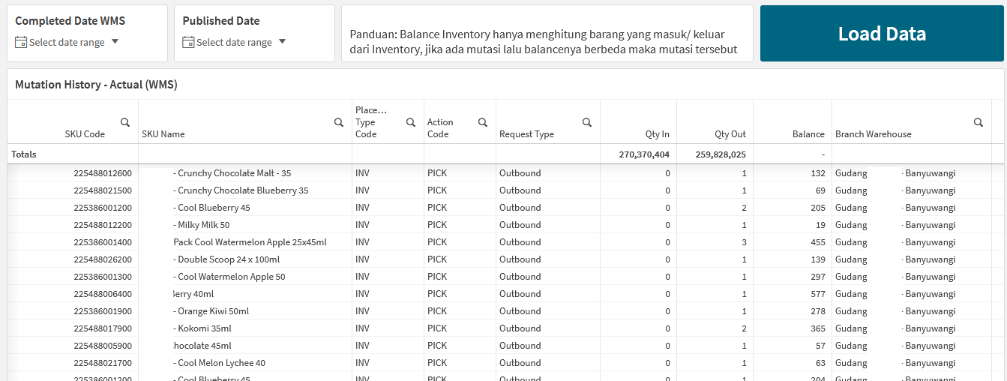Select SKU code 225386001400
The height and width of the screenshot is (381, 1007).
(x=103, y=242)
